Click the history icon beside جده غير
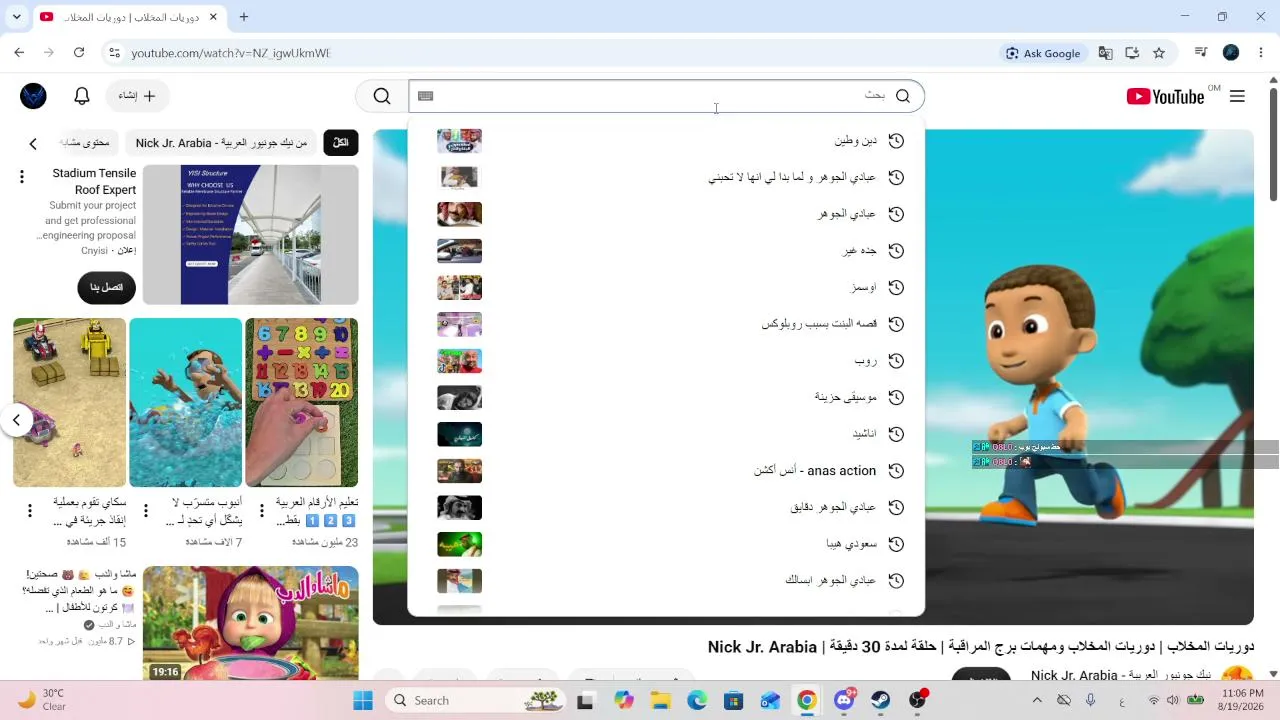This screenshot has width=1280, height=720. pos(896,251)
